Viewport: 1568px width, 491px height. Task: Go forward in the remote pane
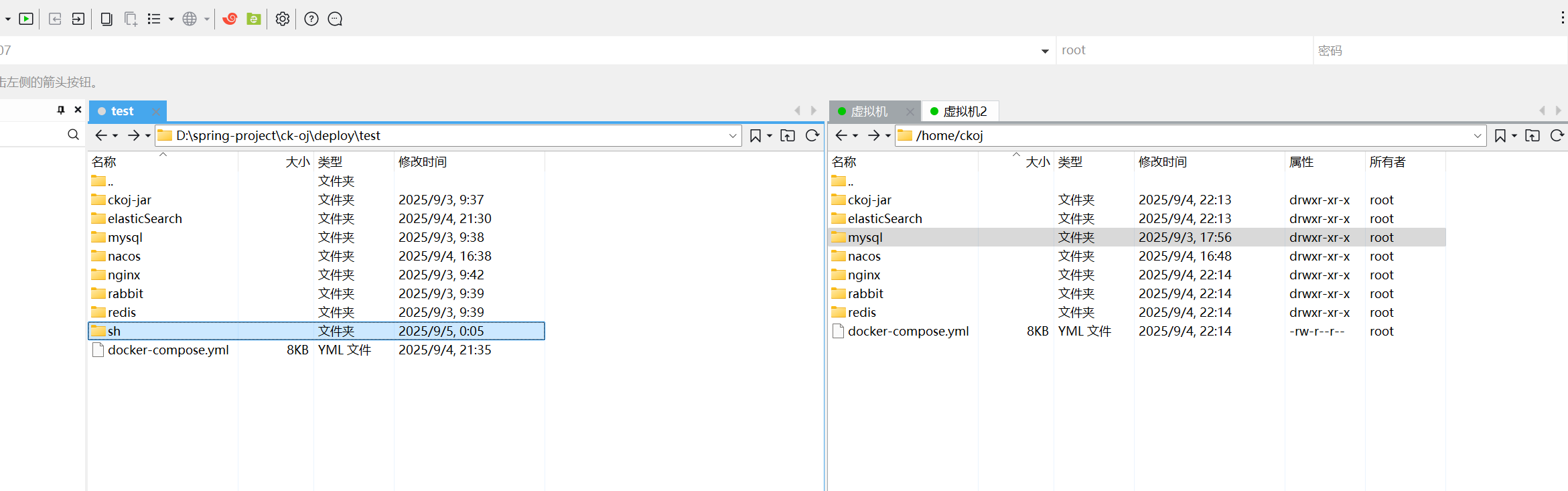pos(873,135)
